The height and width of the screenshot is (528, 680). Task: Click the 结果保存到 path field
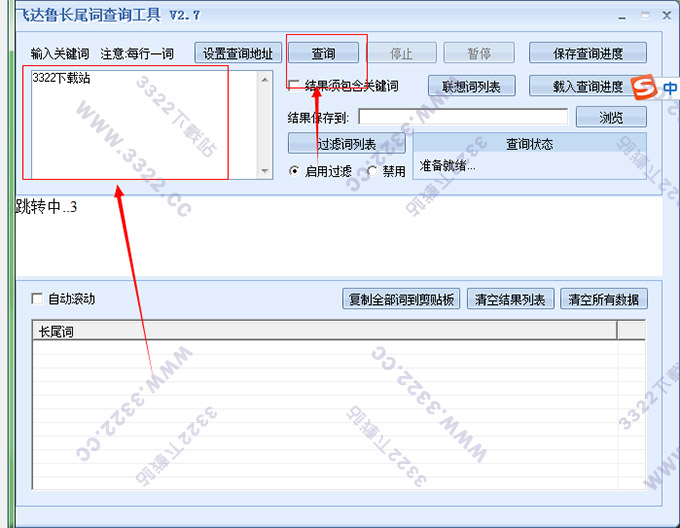pyautogui.click(x=463, y=117)
